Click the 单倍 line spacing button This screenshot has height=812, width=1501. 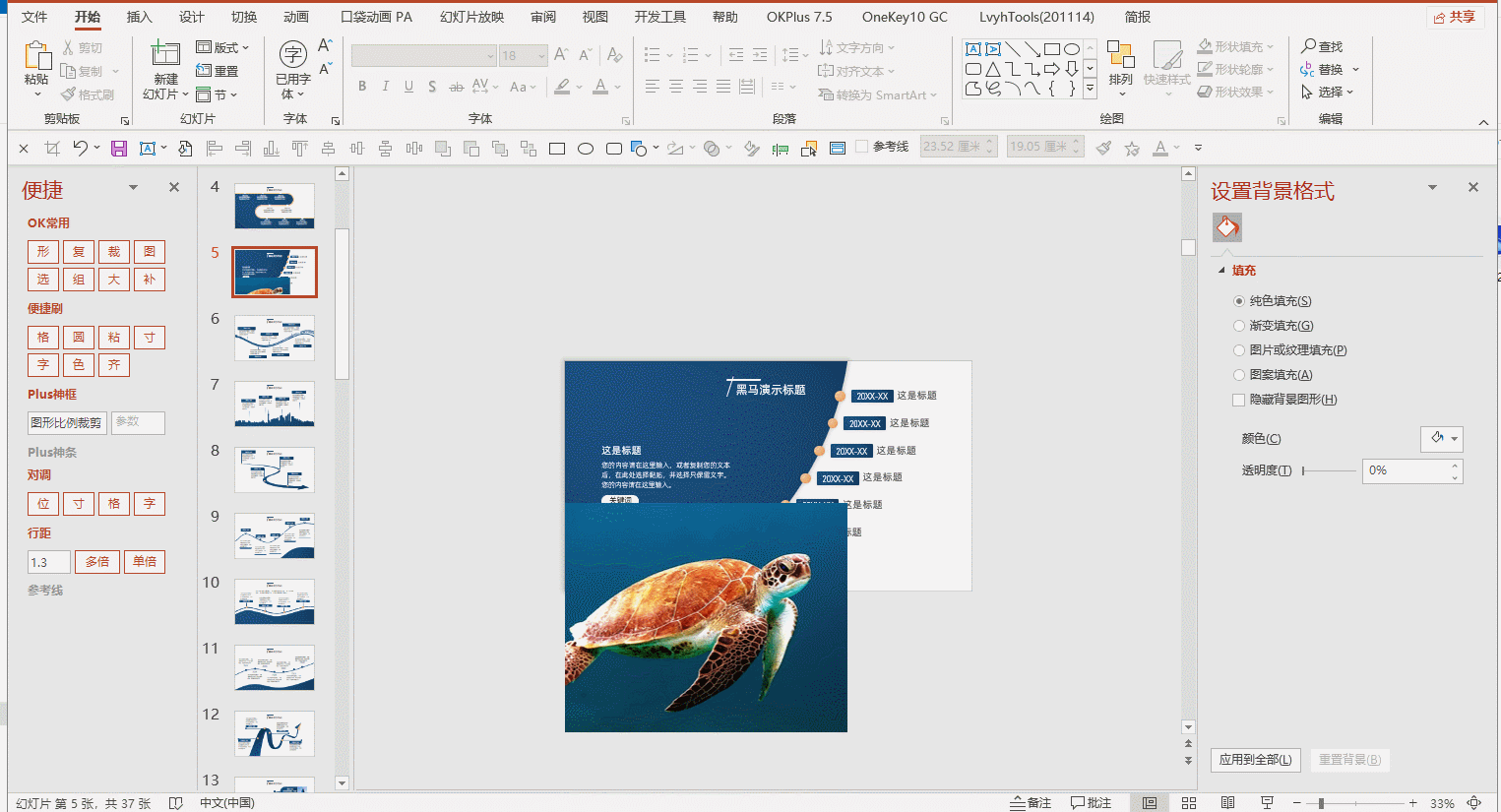145,562
